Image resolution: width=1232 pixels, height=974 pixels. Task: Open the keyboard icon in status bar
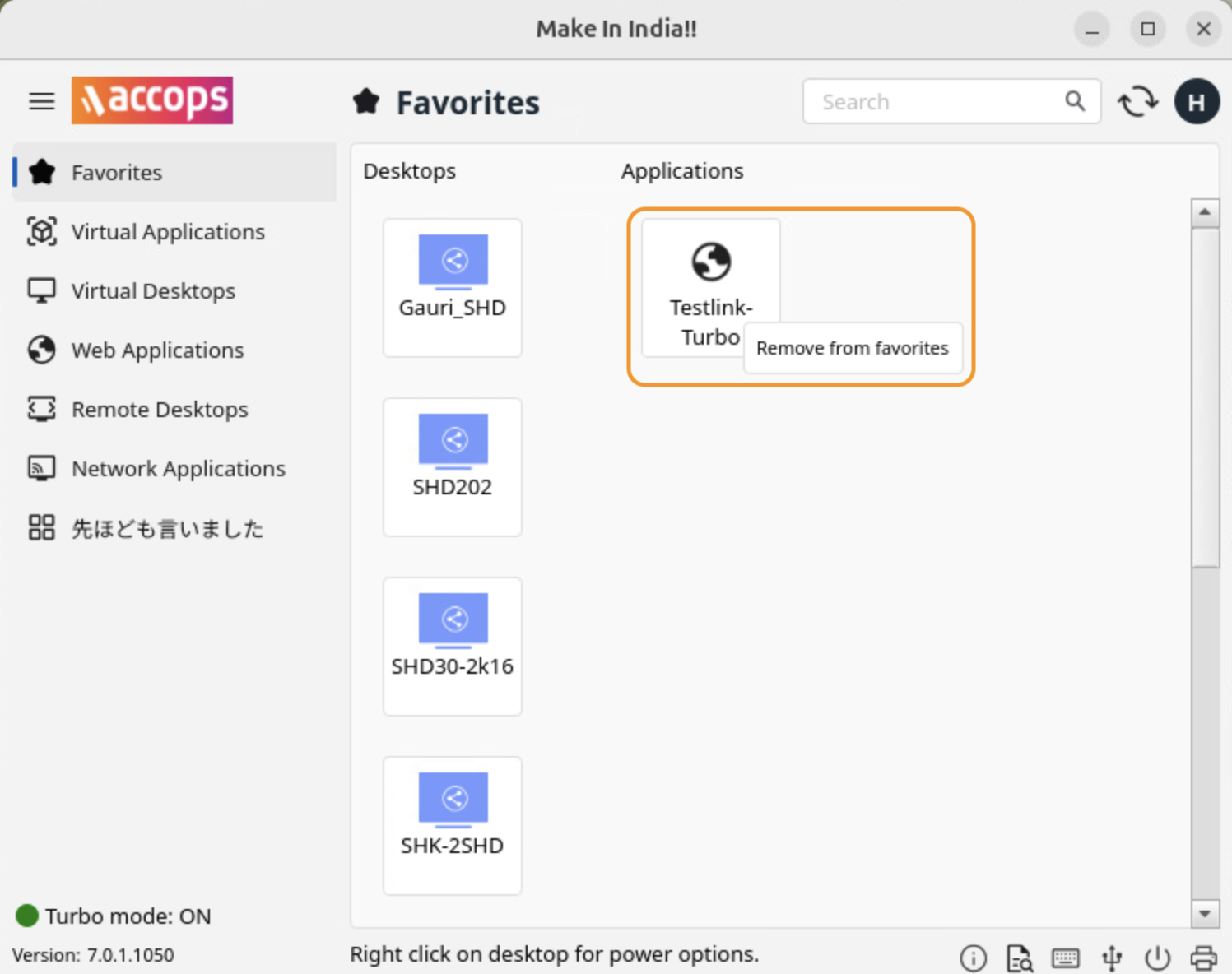(1065, 958)
